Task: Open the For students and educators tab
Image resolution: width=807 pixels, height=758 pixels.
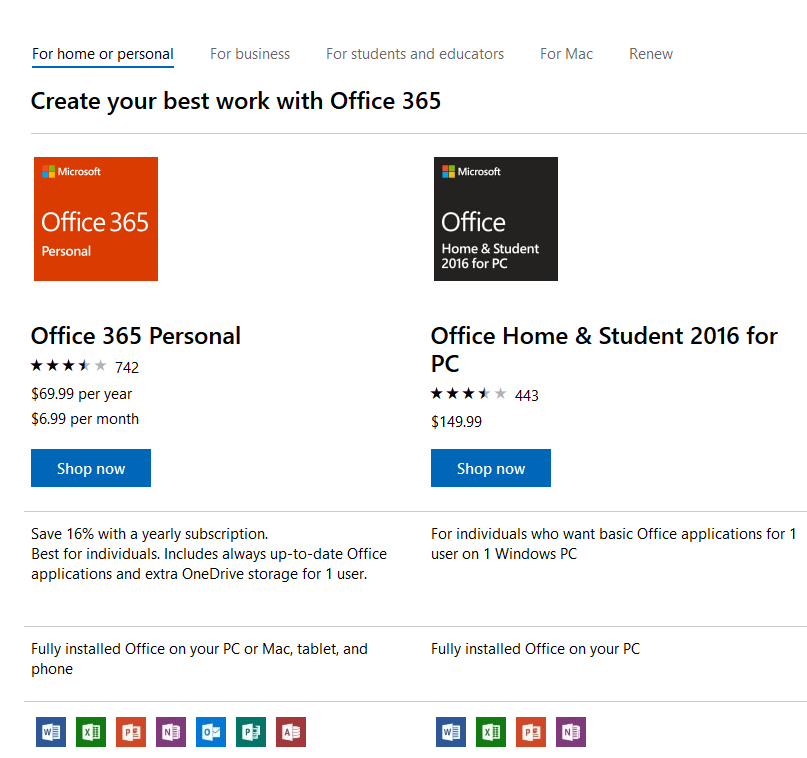Action: (x=415, y=54)
